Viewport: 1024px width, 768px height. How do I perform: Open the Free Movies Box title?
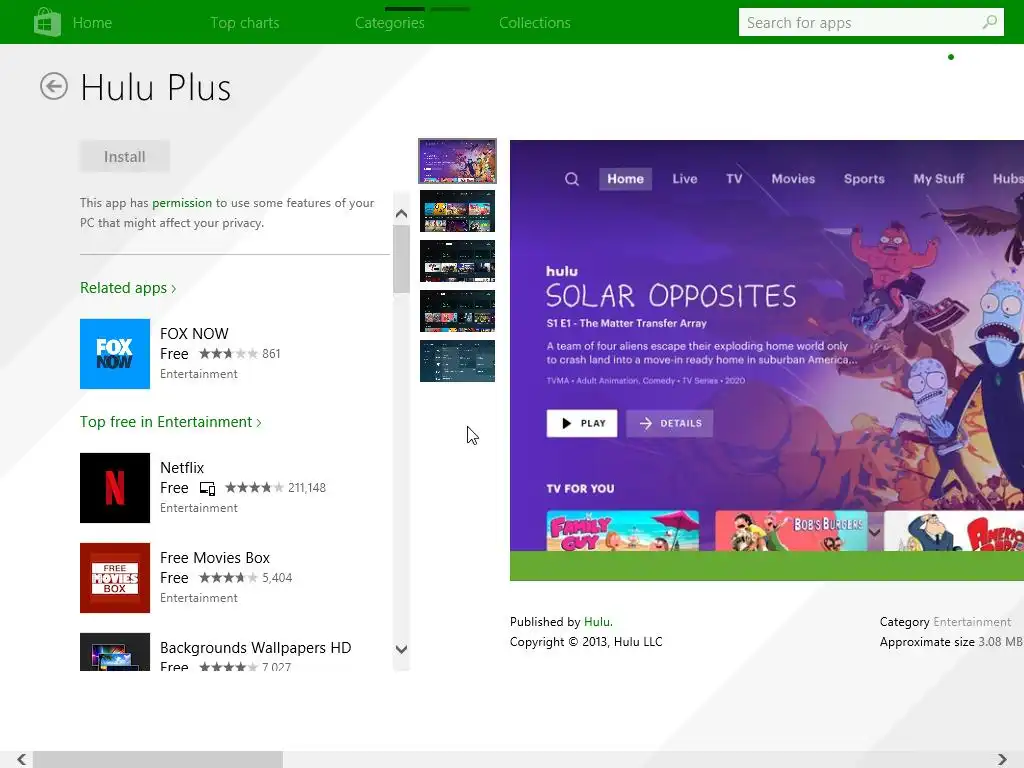(215, 558)
